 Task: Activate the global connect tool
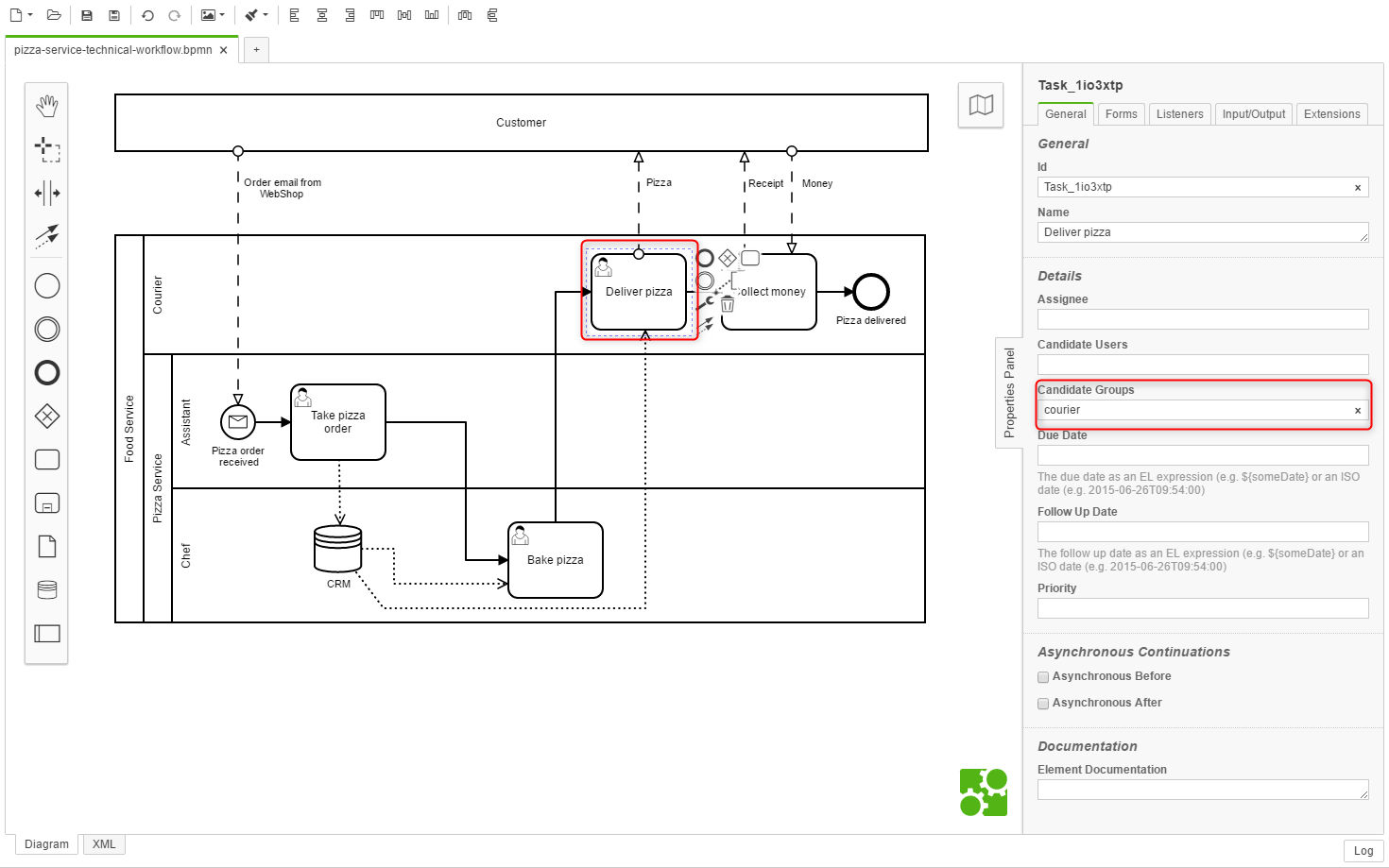pos(46,235)
